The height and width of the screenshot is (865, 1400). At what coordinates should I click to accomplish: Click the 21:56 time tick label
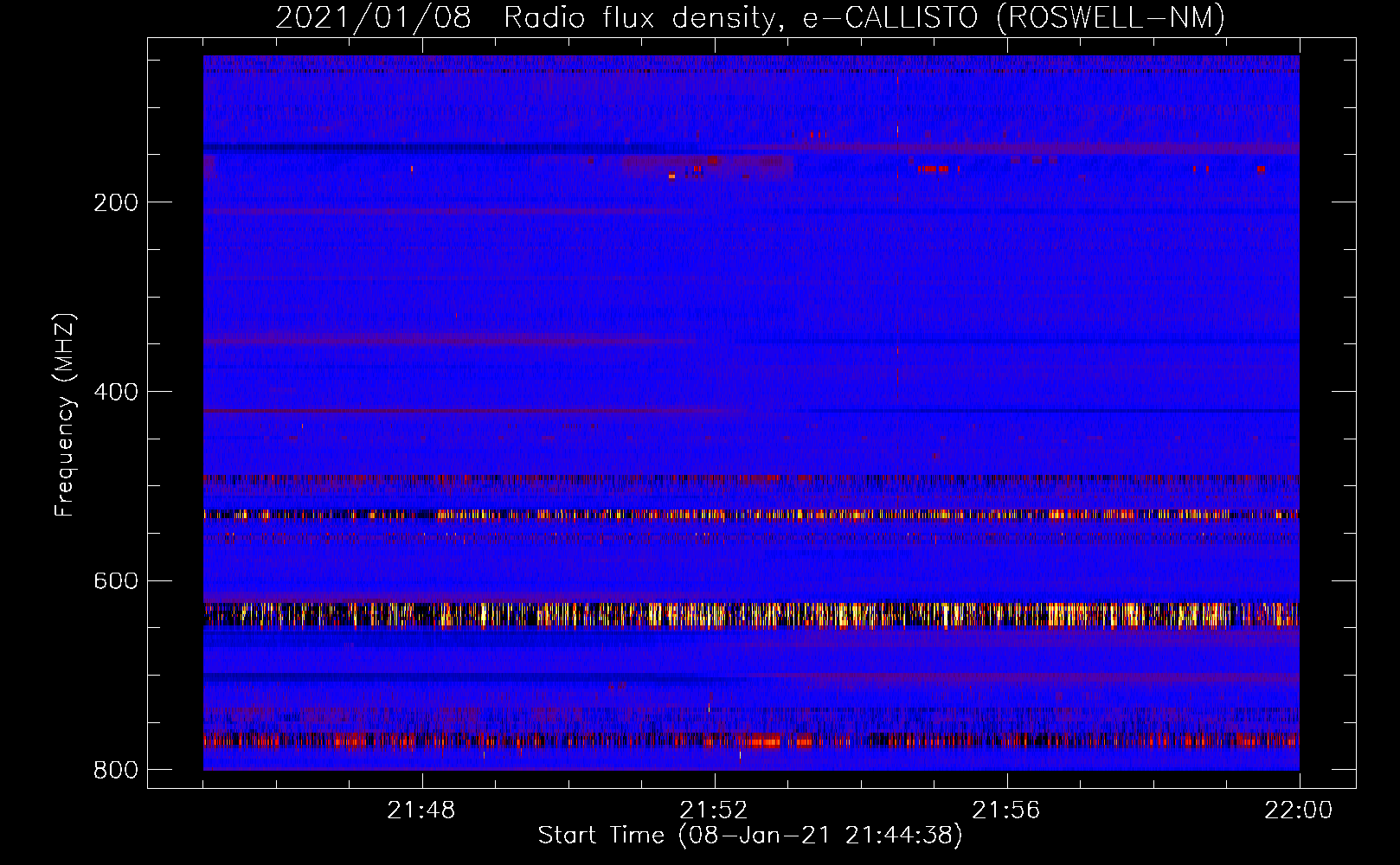click(x=1006, y=811)
